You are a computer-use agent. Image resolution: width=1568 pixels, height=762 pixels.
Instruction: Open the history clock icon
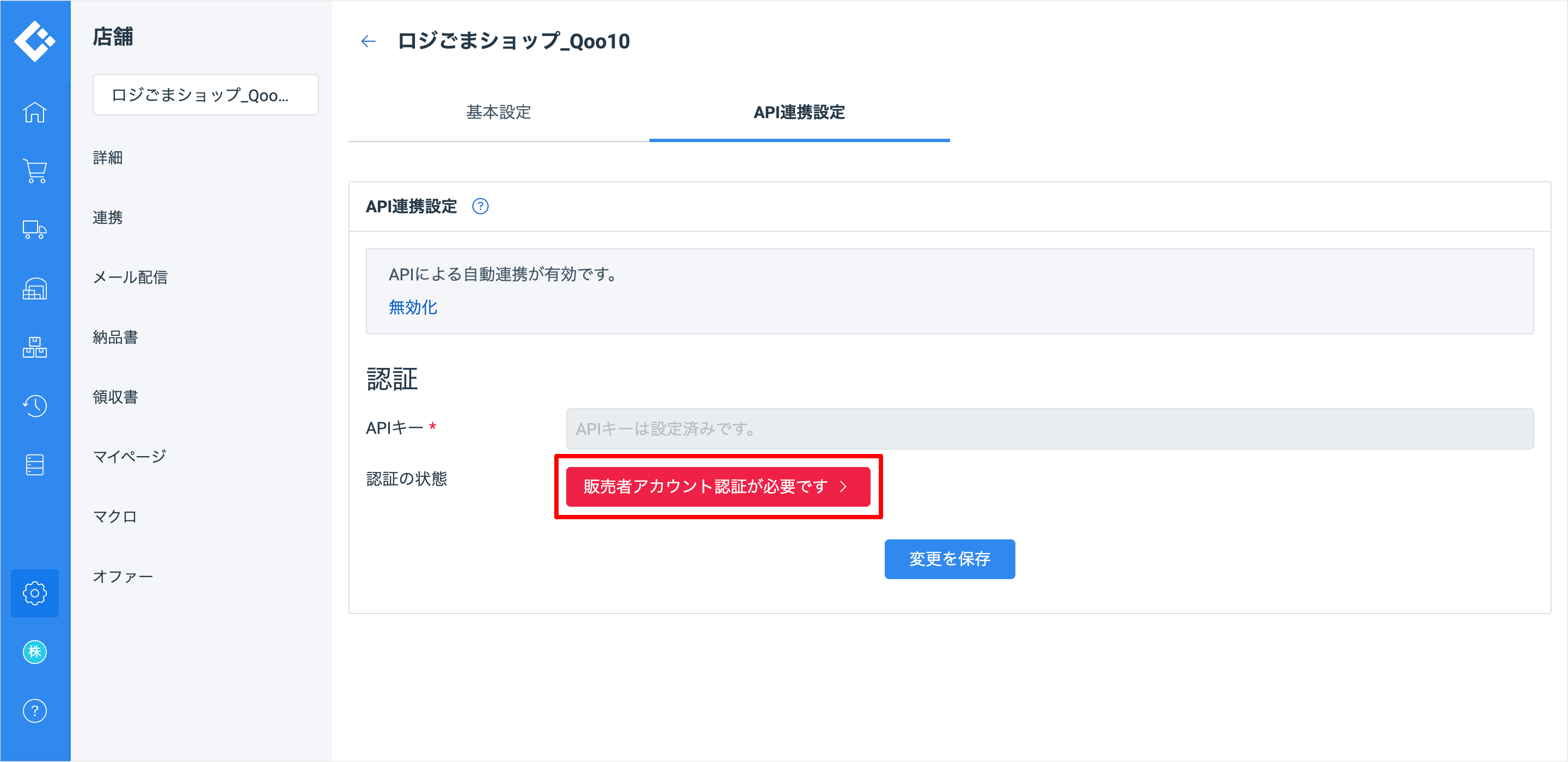pyautogui.click(x=35, y=406)
